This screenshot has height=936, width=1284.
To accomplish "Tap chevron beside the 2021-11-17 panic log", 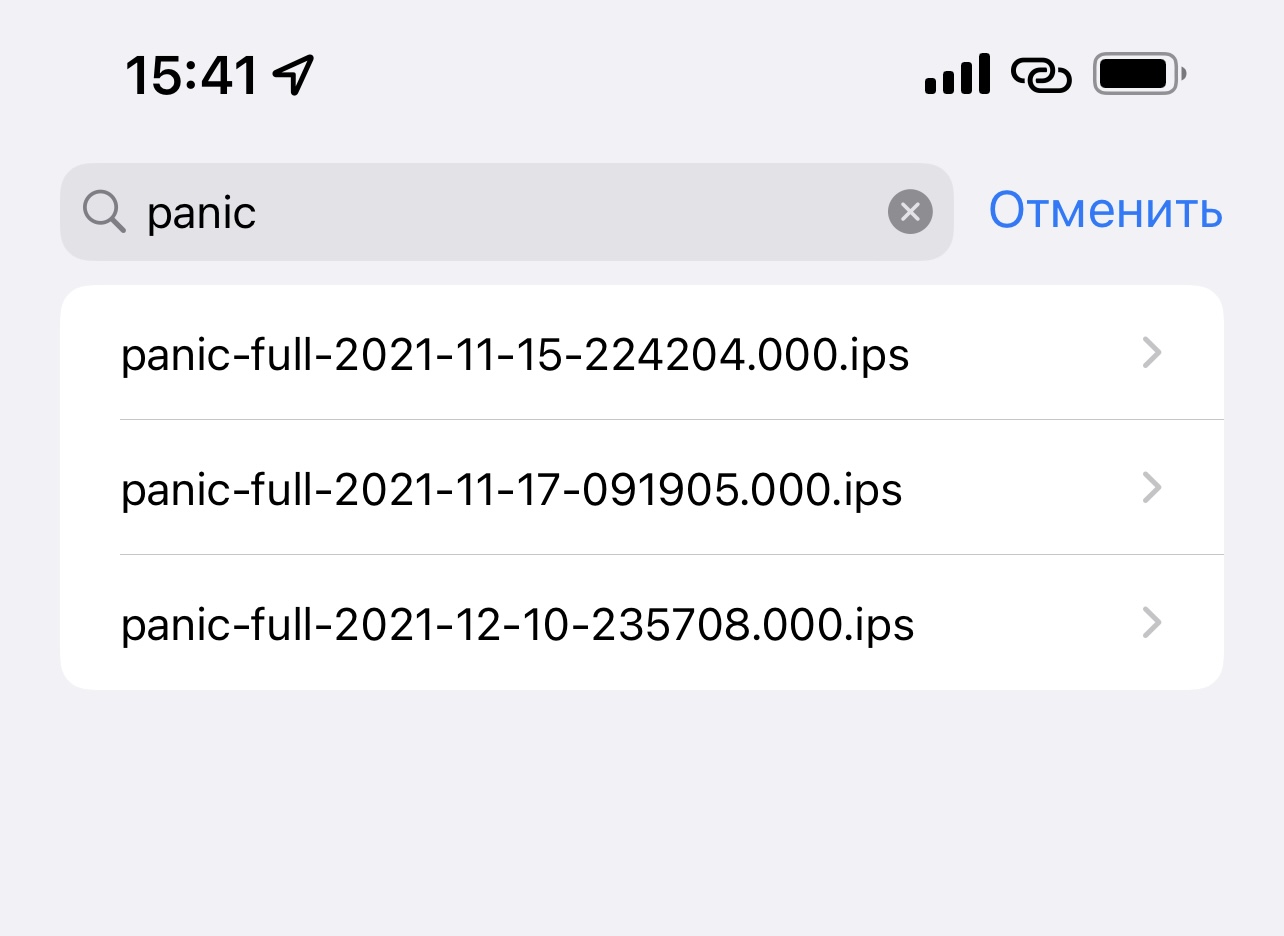I will [1152, 487].
